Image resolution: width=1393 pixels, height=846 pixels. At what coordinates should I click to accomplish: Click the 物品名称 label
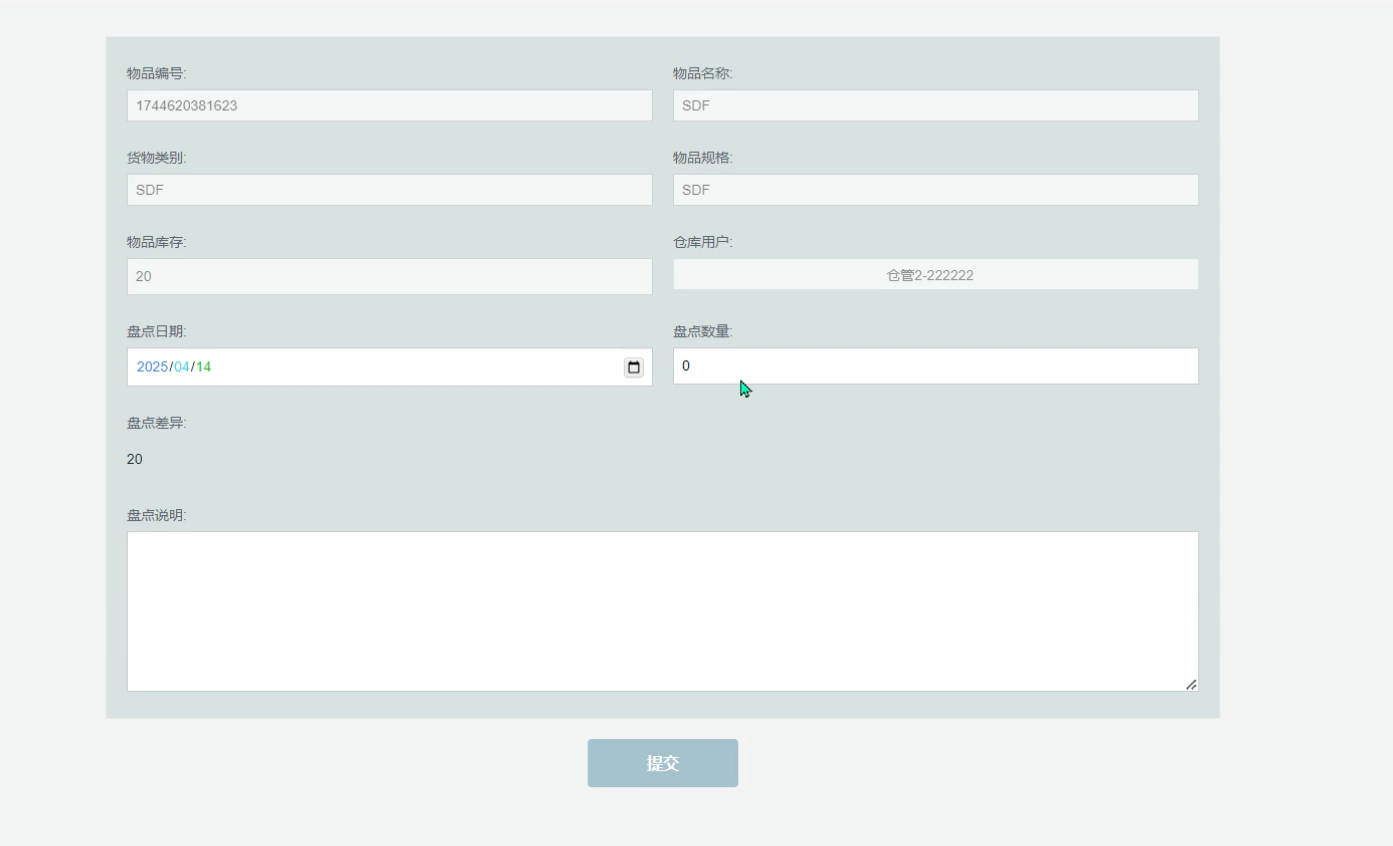(703, 73)
